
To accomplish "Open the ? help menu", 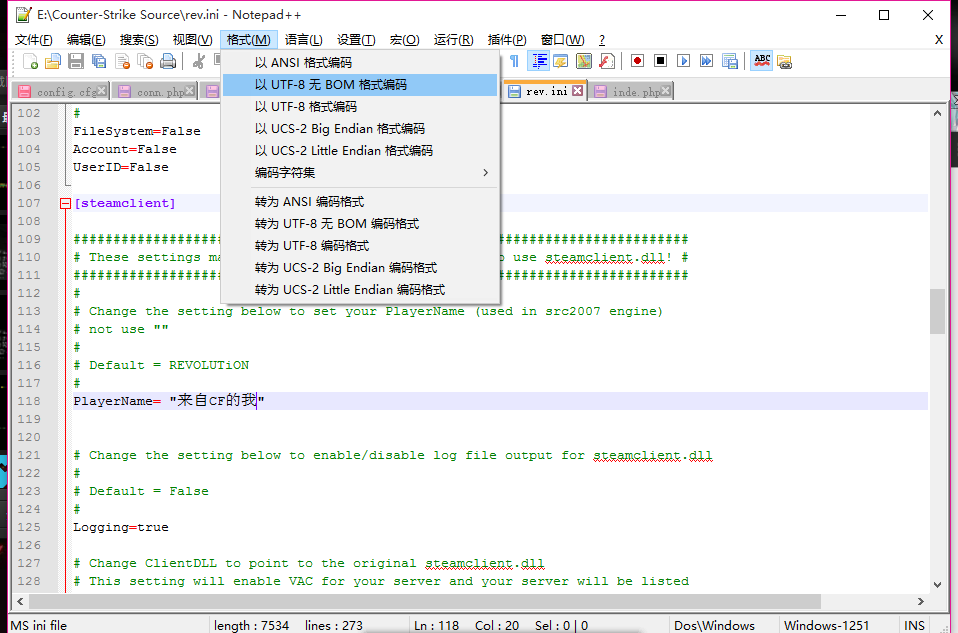I will 602,40.
